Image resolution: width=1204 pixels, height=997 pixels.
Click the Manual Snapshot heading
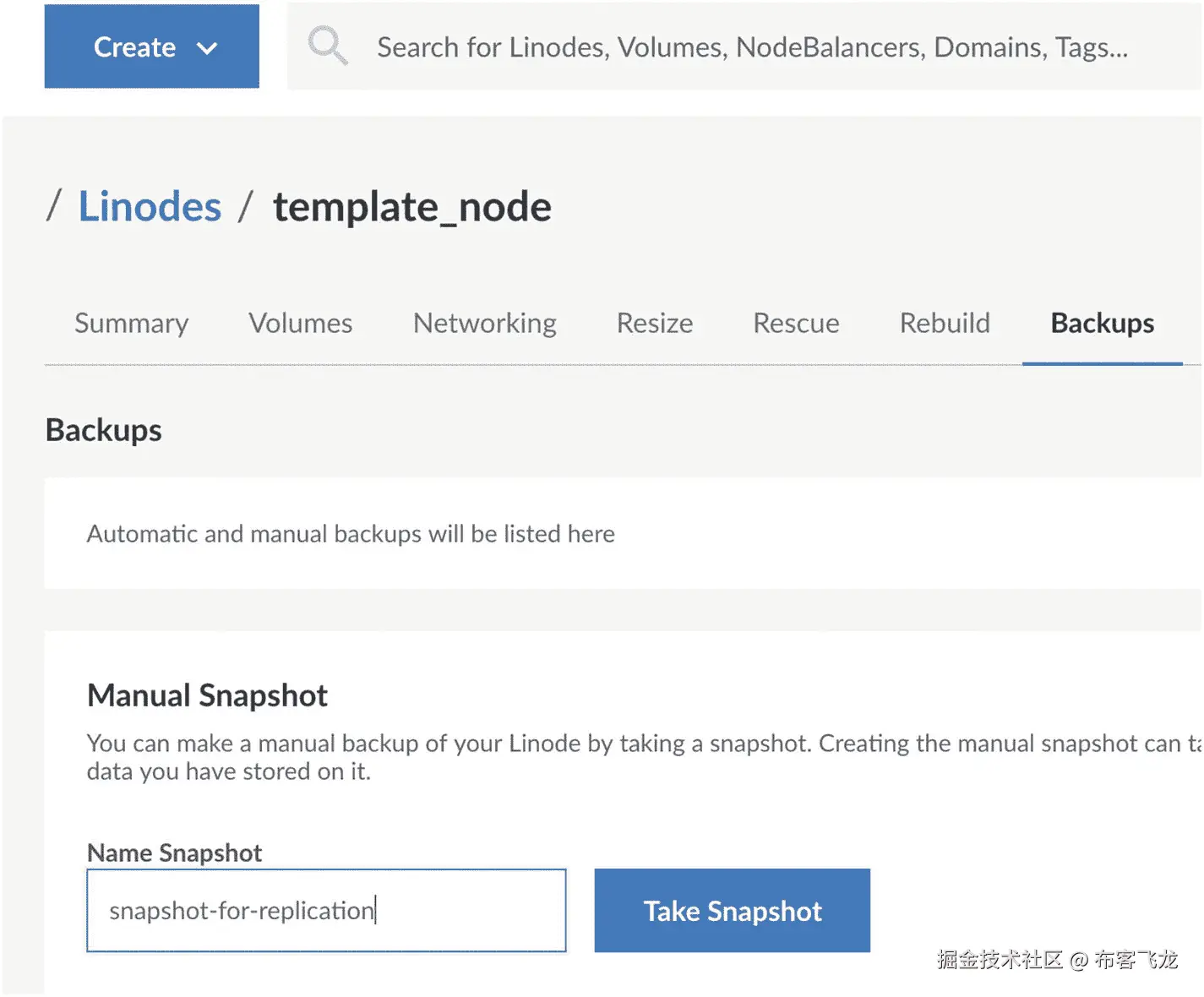pos(207,695)
